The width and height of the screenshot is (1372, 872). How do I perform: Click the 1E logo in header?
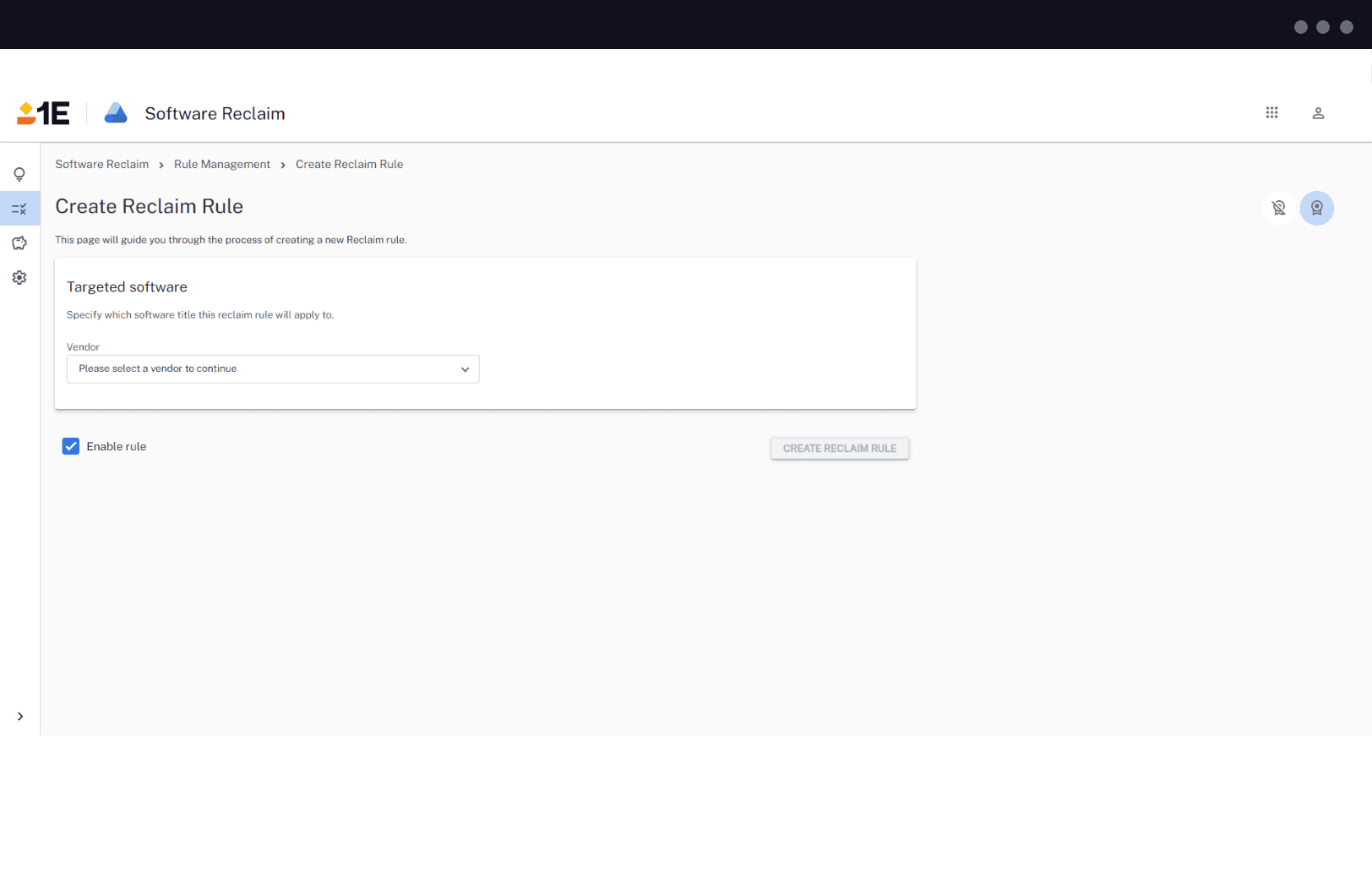43,113
